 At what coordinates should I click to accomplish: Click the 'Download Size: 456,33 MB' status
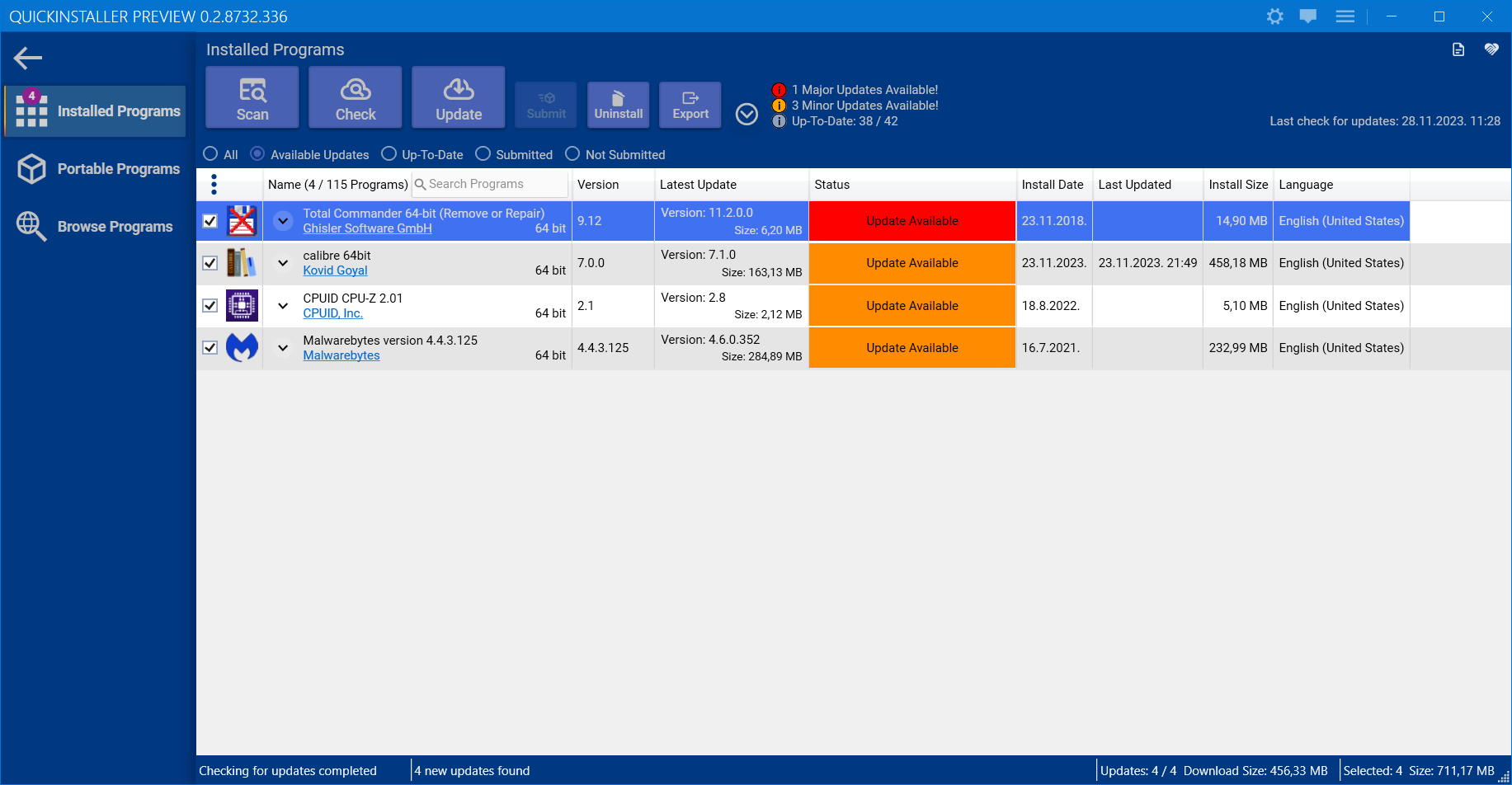click(x=1255, y=771)
